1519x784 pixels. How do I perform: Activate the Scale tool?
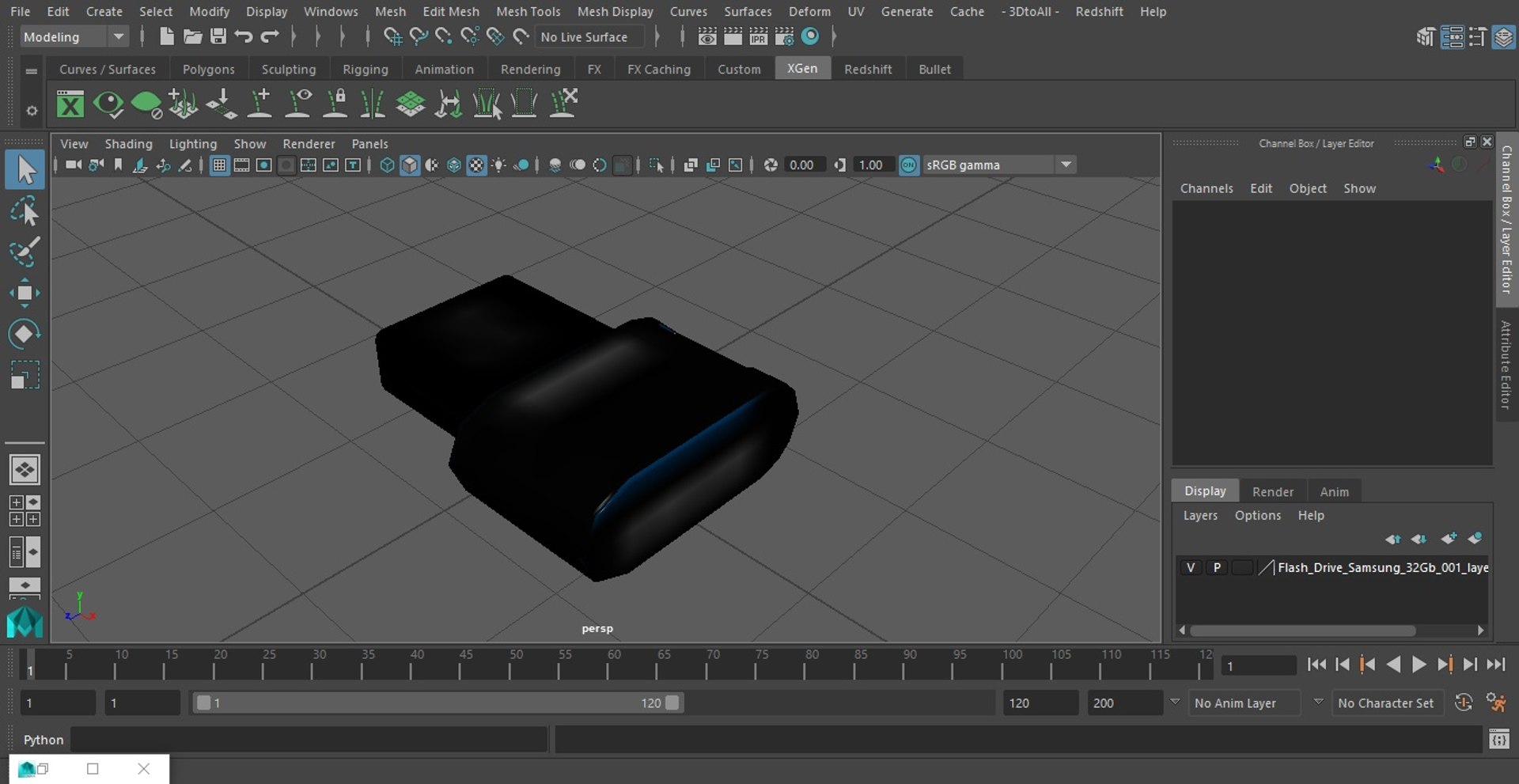25,375
